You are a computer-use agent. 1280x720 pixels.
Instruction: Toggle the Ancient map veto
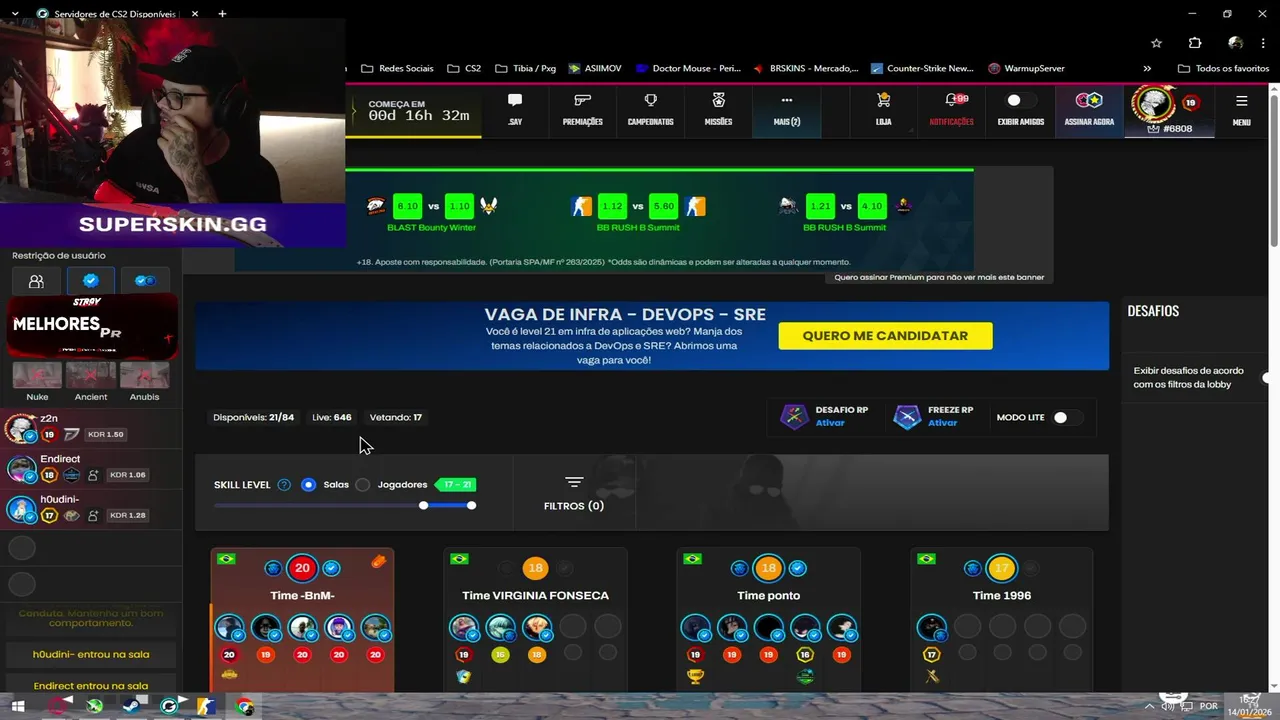pyautogui.click(x=91, y=375)
